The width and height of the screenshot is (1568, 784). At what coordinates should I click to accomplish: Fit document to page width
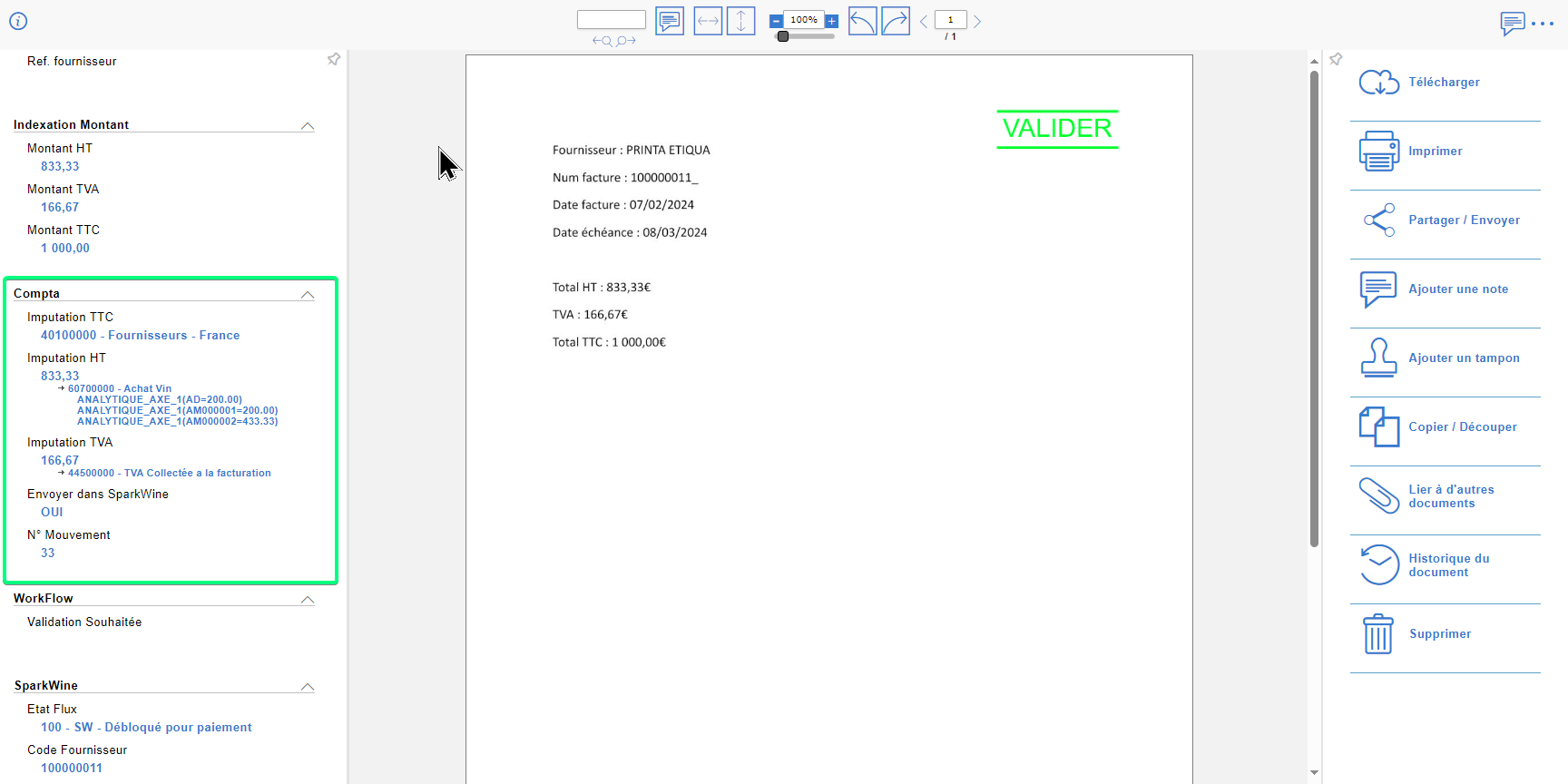coord(708,21)
